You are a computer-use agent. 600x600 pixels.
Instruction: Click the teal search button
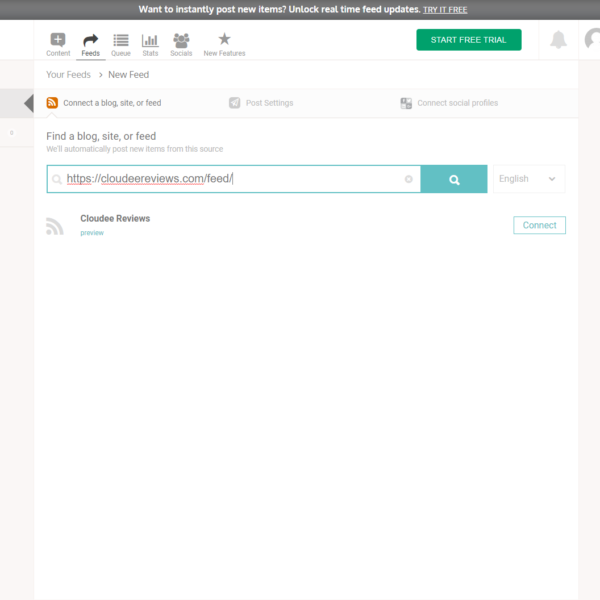(x=454, y=179)
